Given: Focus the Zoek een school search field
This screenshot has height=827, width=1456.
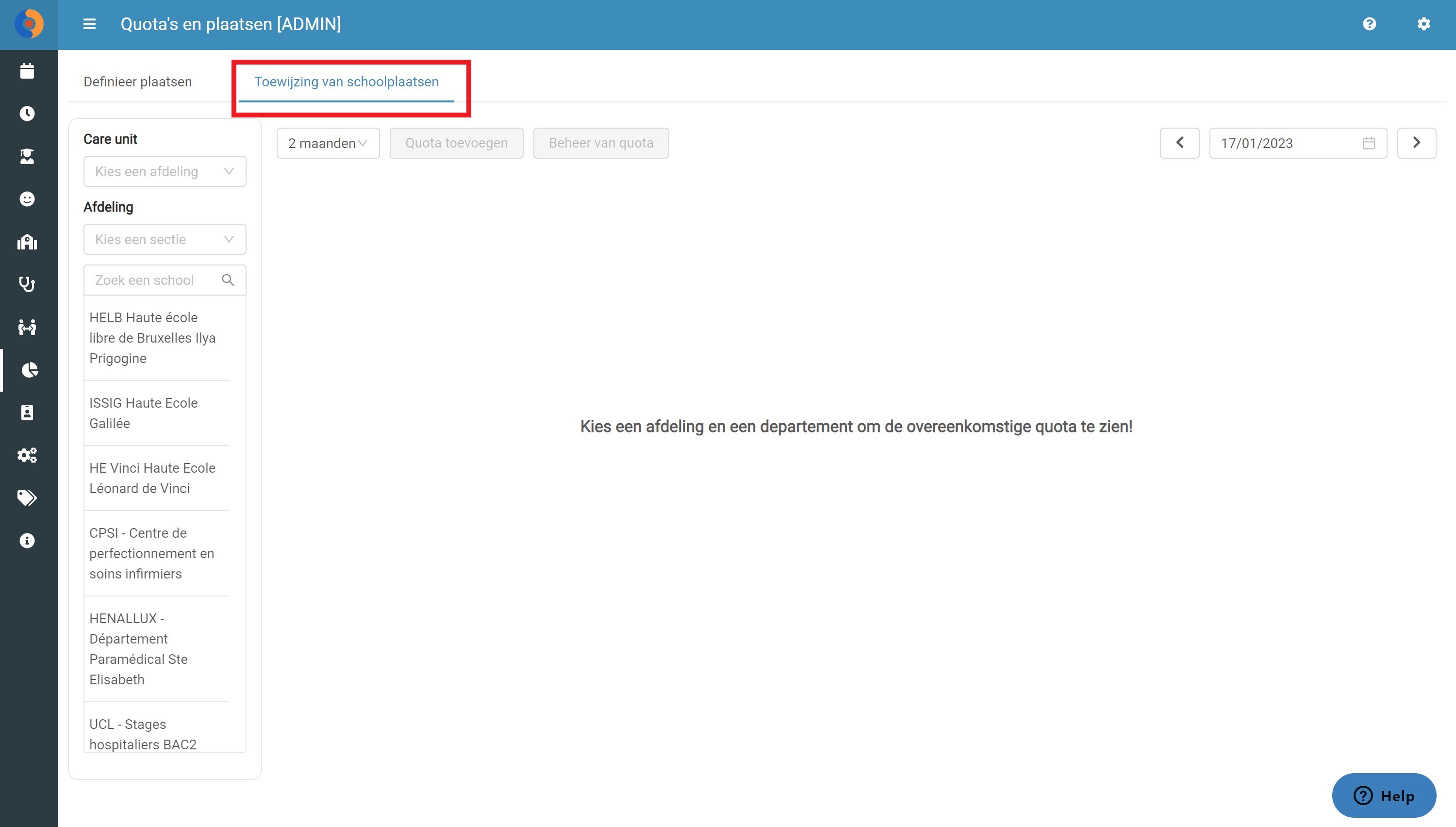Looking at the screenshot, I should tap(165, 280).
